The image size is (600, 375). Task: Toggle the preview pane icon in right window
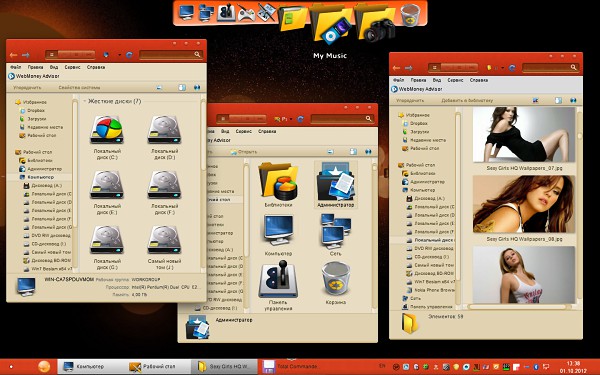pos(558,100)
